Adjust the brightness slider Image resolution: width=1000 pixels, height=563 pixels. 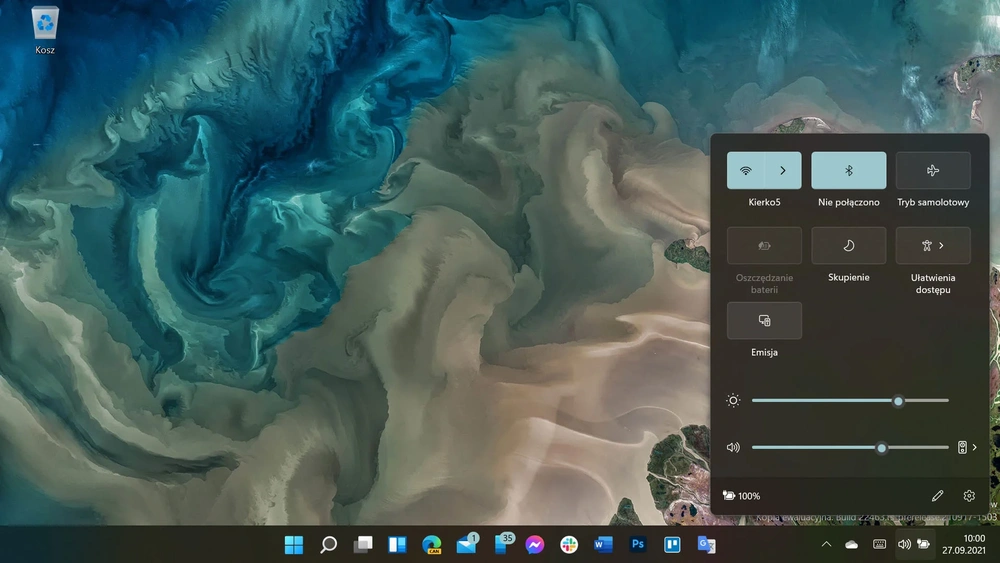[850, 400]
